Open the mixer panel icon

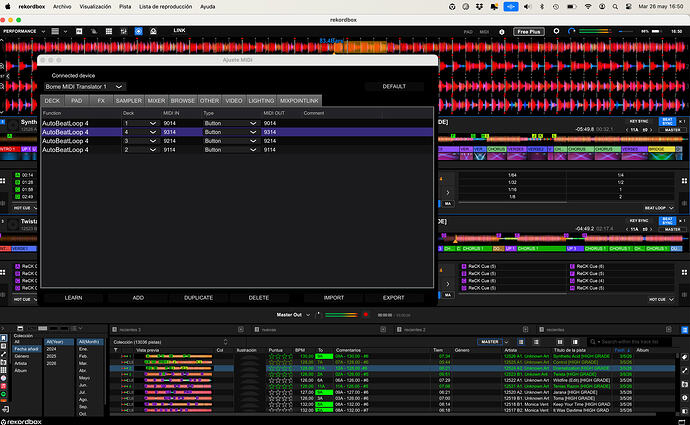coord(124,31)
